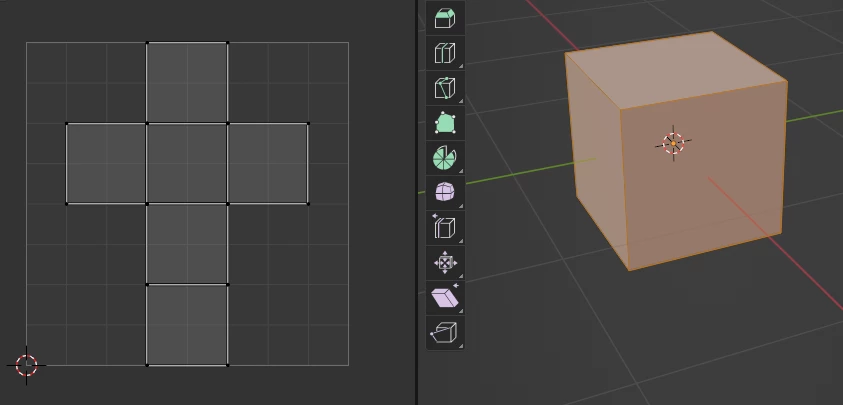Select the Loop Cut tool
843x405 pixels.
tap(445, 53)
